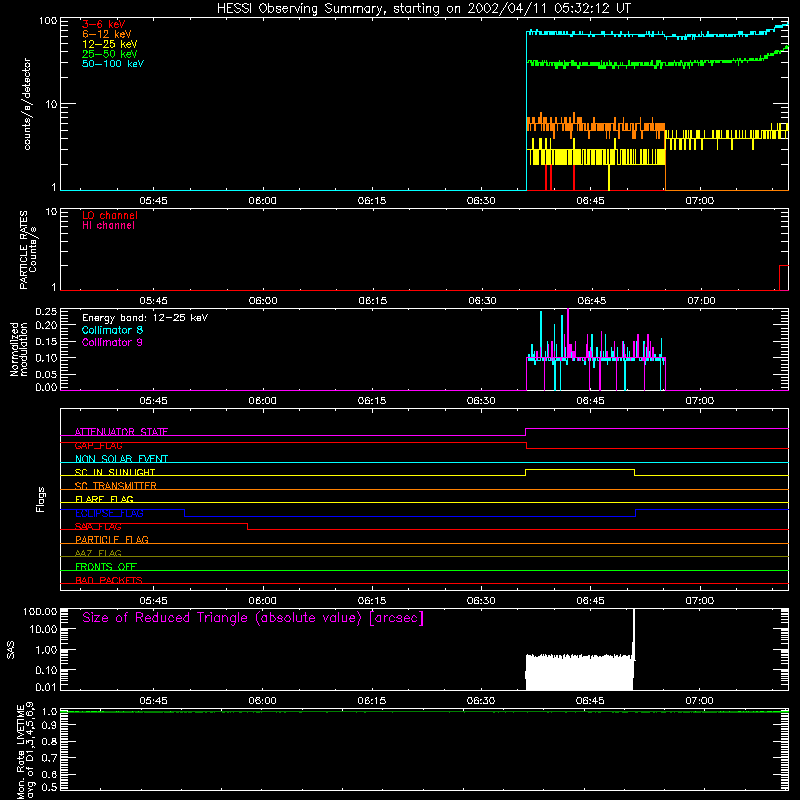Click the 0.01 tick on SAS axis

(x=46, y=687)
